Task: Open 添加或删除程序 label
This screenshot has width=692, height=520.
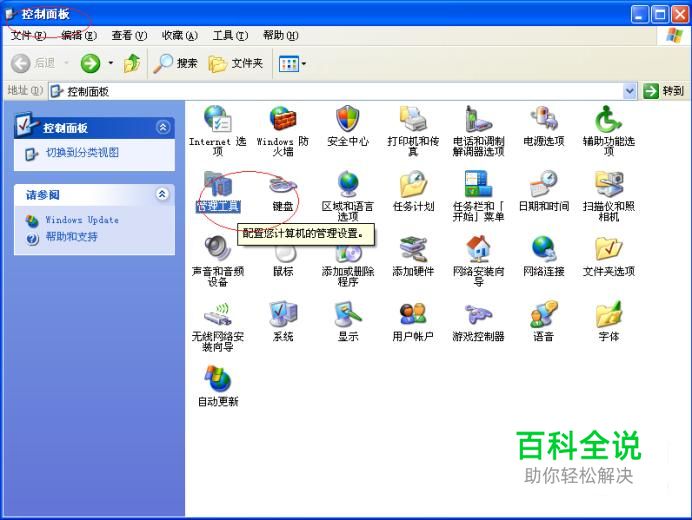Action: pyautogui.click(x=348, y=277)
